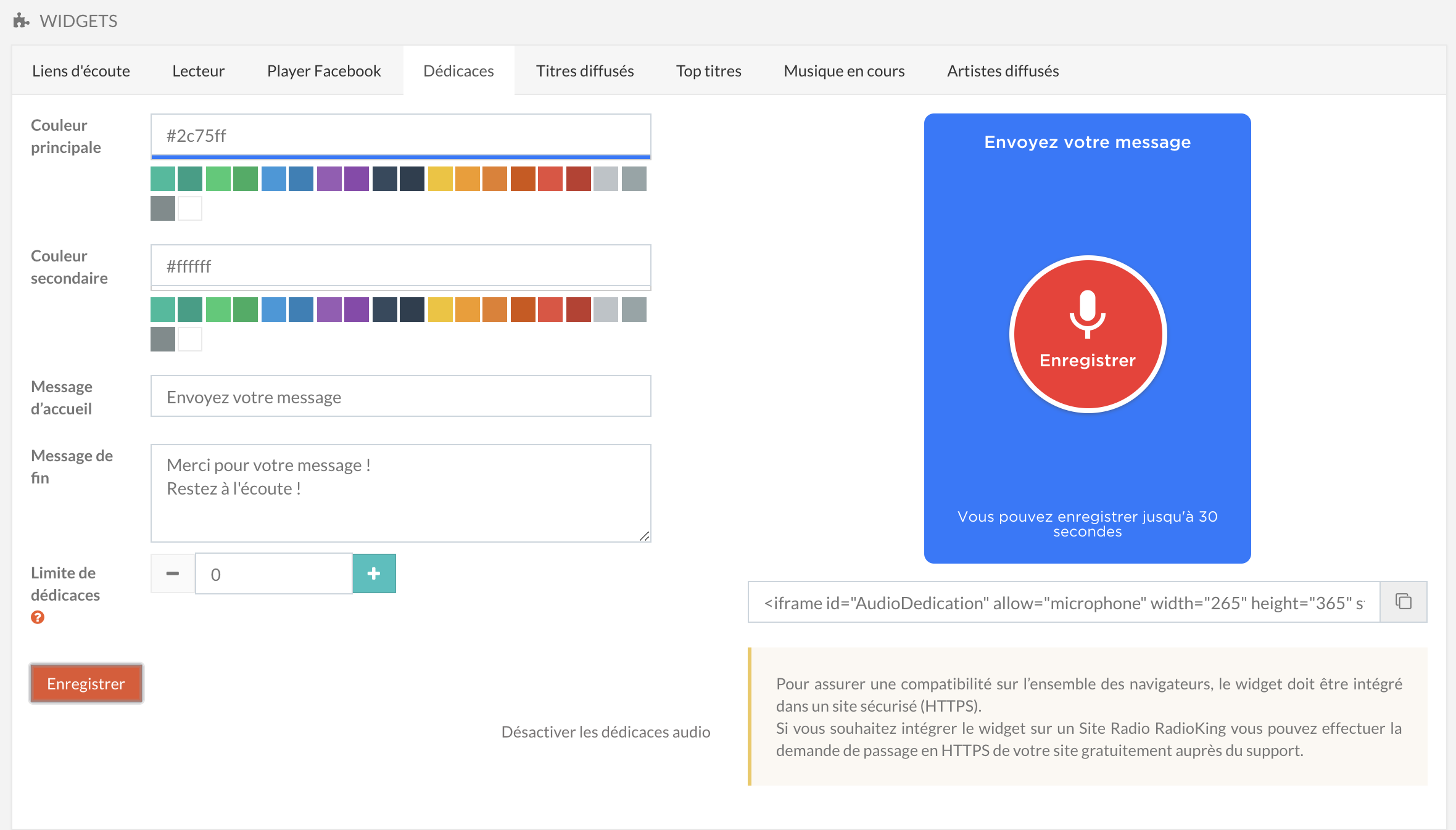The image size is (1456, 830).
Task: Open the Liens d'écoute tab
Action: (81, 71)
